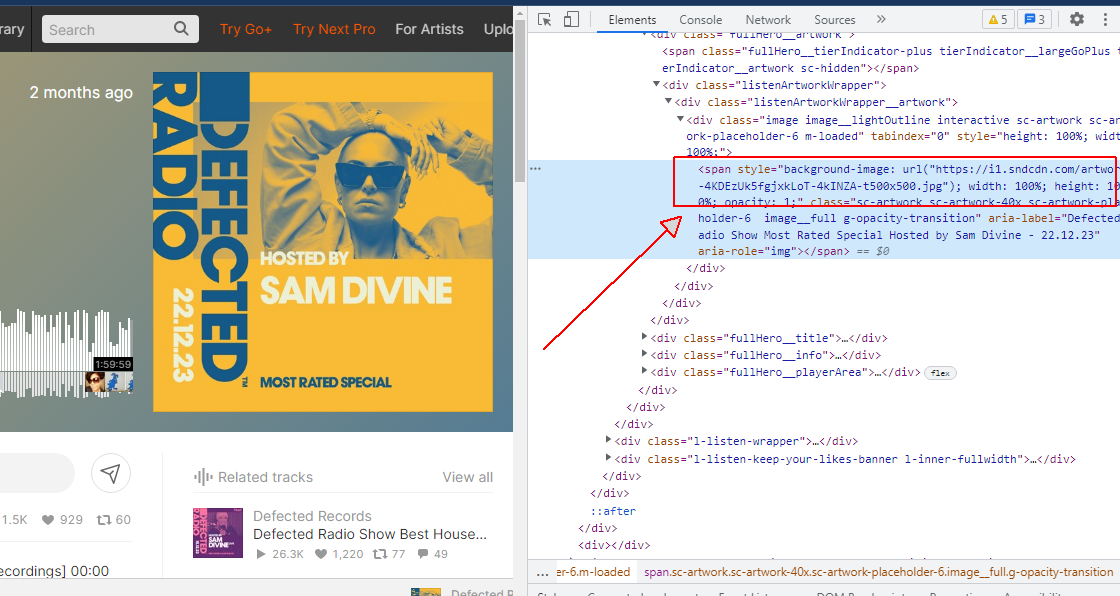Open the node actions ellipsis beside selected span

(536, 169)
